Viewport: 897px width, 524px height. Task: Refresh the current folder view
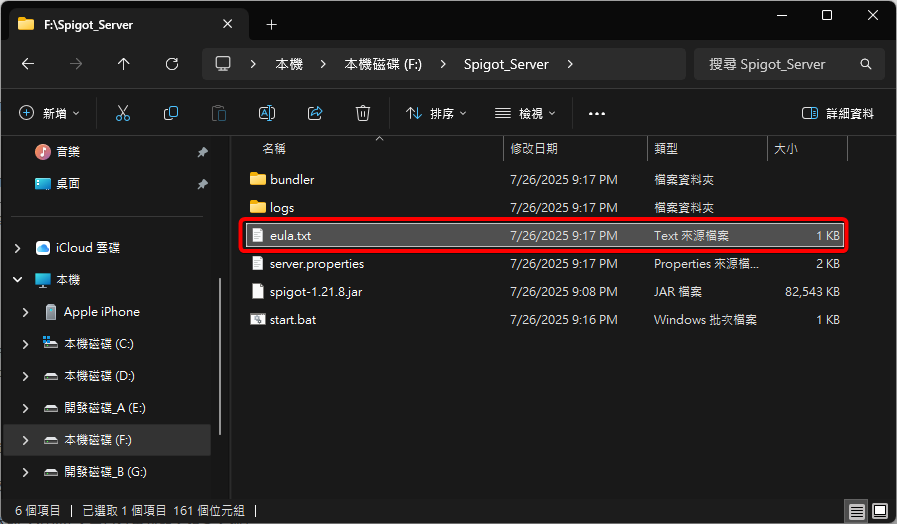pyautogui.click(x=172, y=64)
